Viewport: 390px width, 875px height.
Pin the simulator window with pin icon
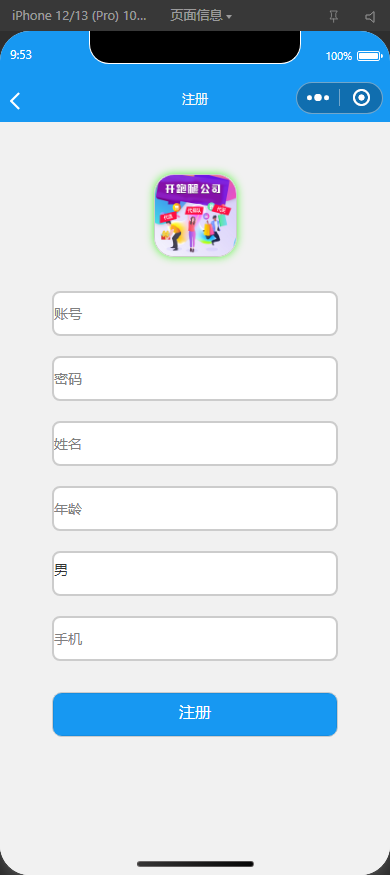tap(334, 16)
